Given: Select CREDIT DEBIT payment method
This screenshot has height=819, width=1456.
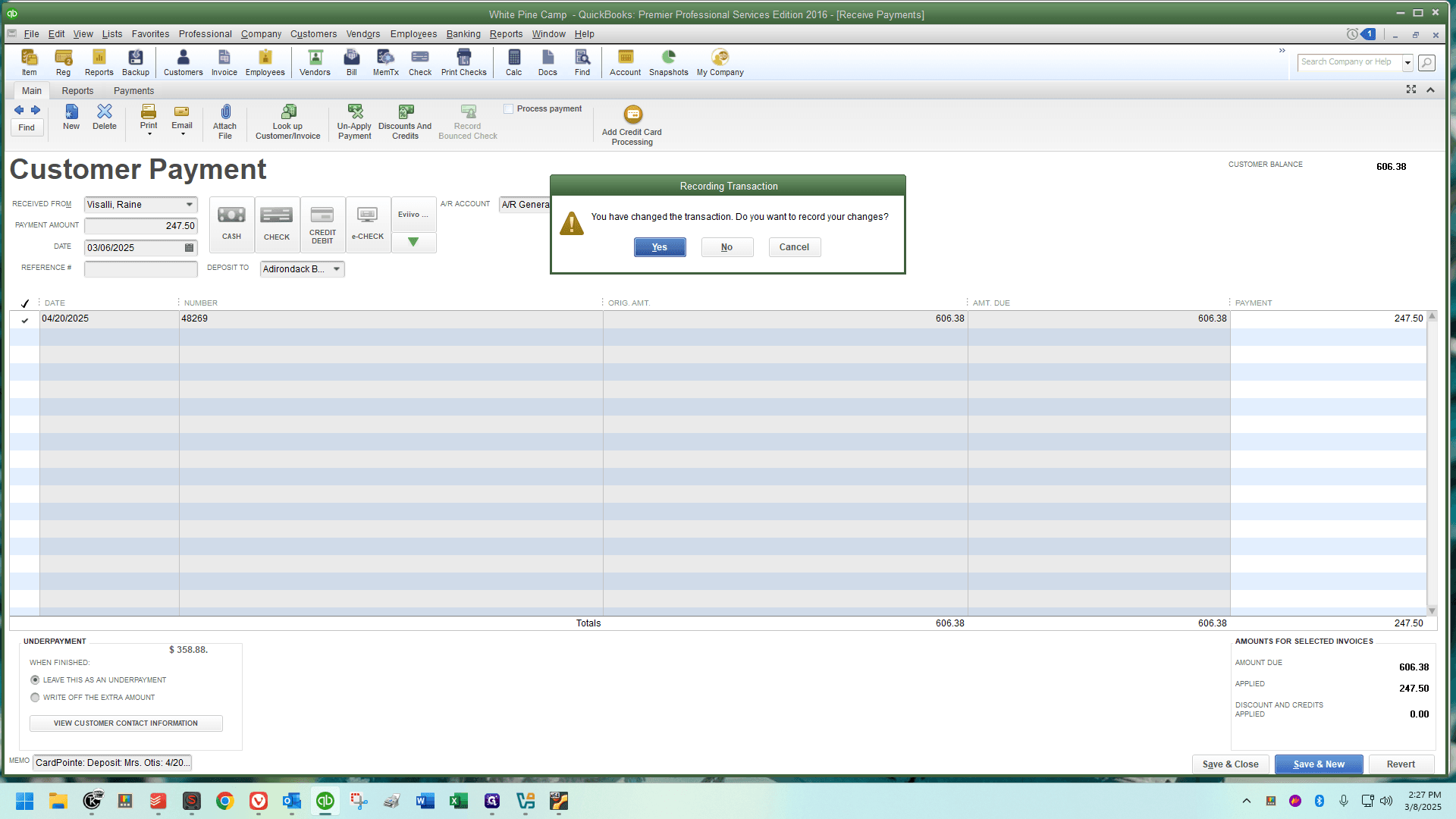Looking at the screenshot, I should 322,224.
